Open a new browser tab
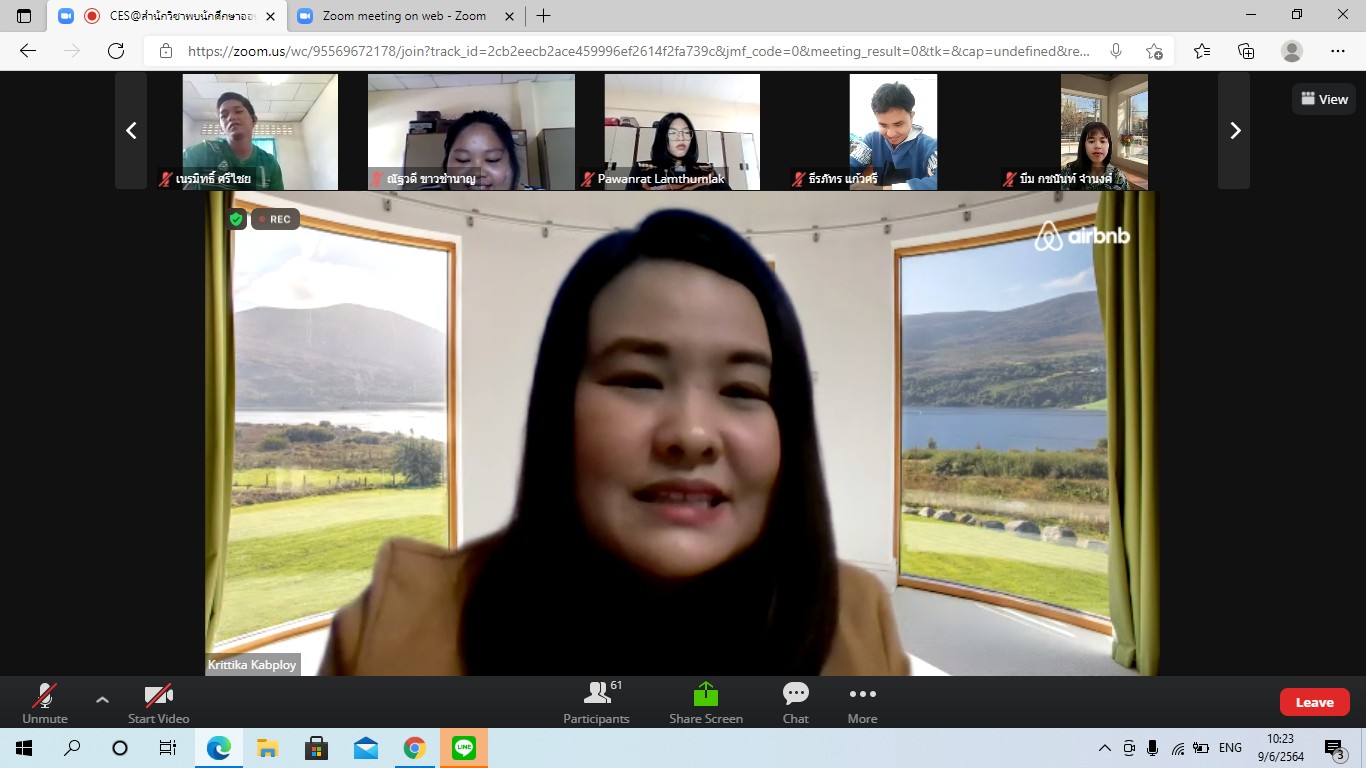 [x=543, y=16]
